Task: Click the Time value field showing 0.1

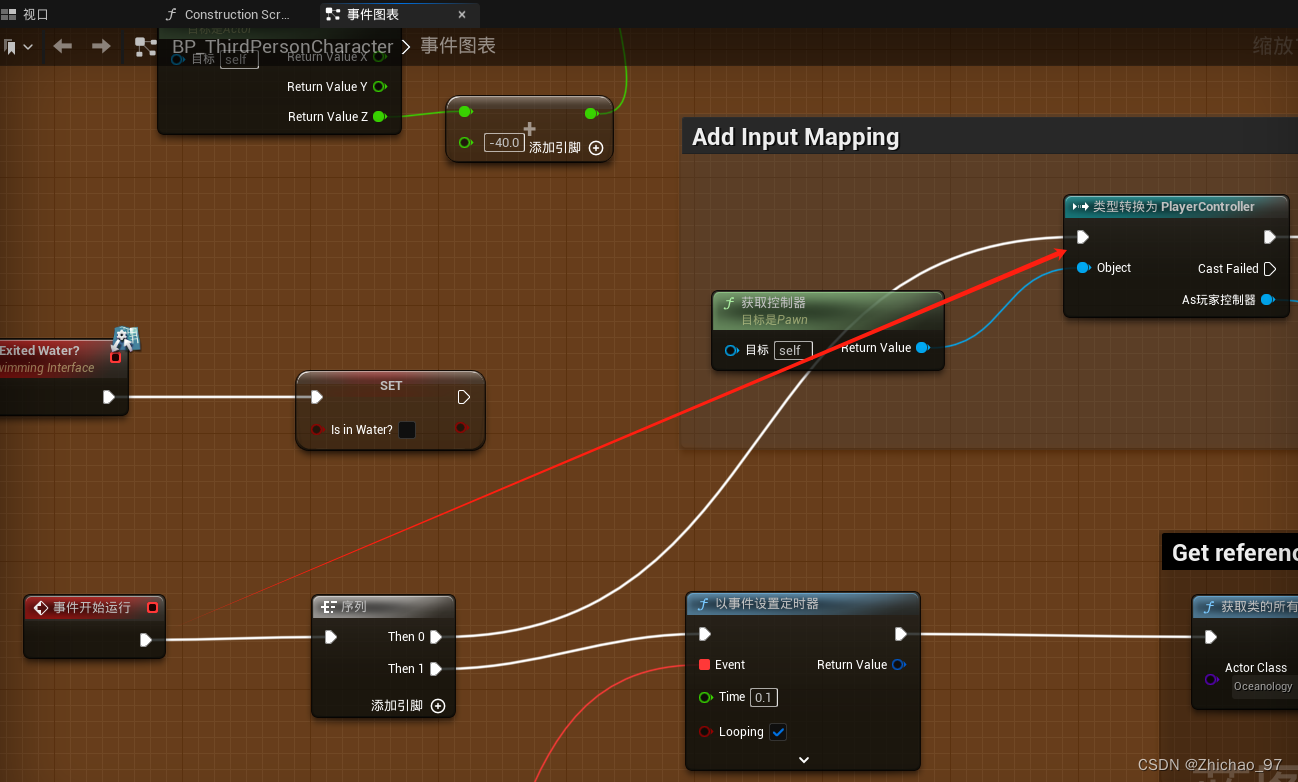Action: point(764,697)
